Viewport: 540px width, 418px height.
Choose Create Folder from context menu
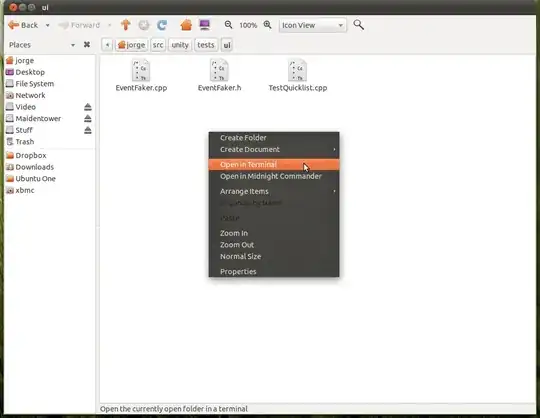tap(274, 138)
